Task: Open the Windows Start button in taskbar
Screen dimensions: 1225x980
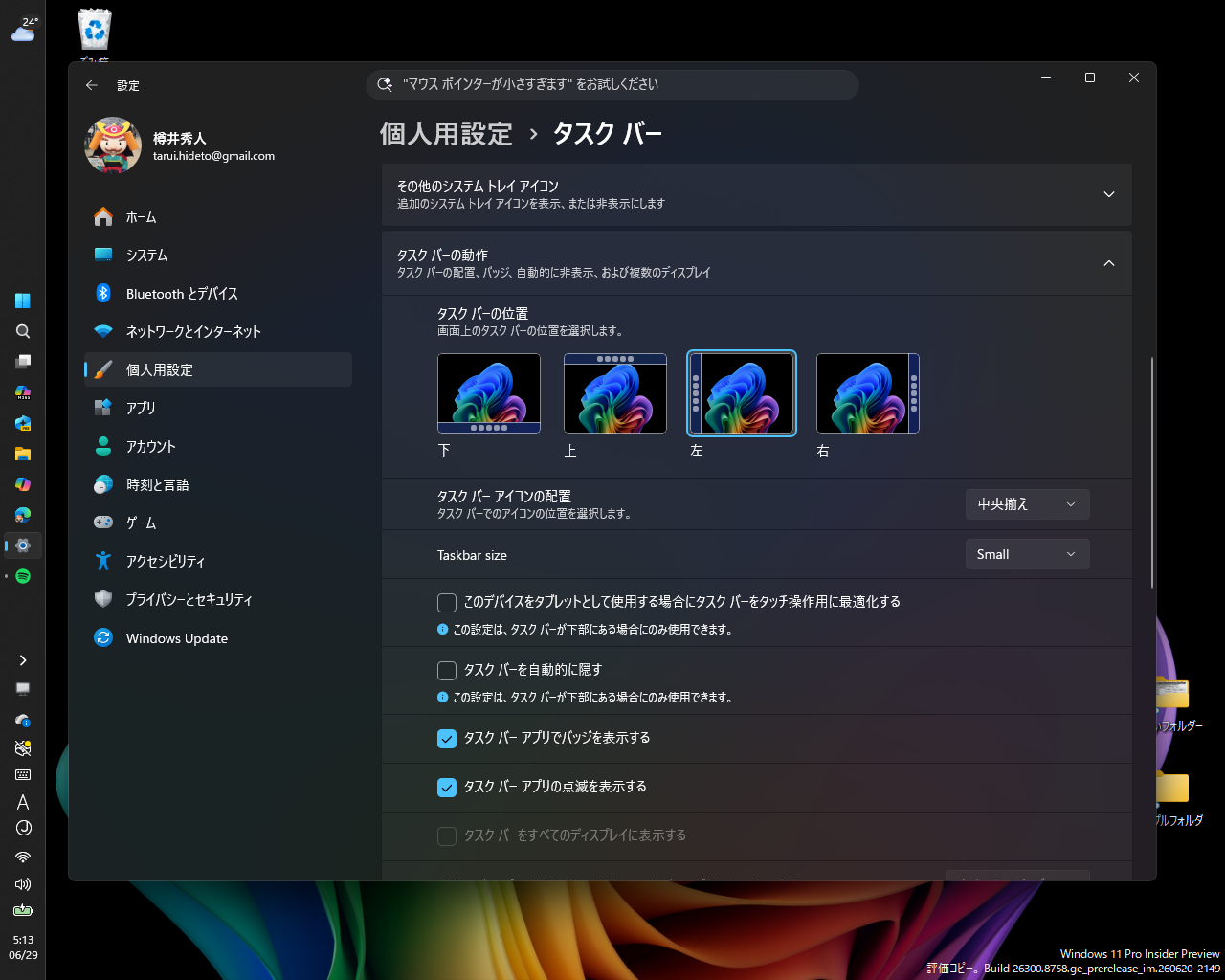Action: click(23, 301)
